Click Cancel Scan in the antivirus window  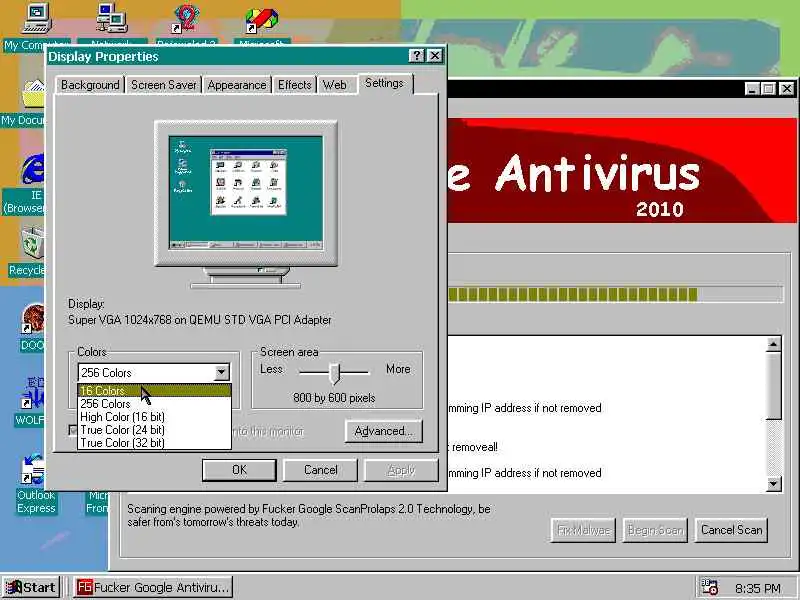click(732, 530)
